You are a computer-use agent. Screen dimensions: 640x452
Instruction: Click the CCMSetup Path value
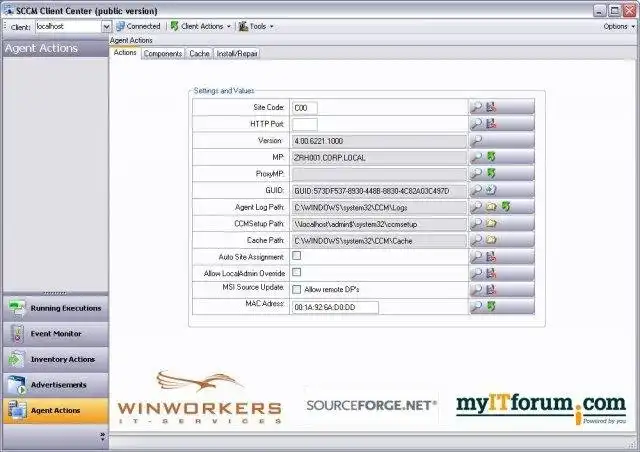[379, 224]
